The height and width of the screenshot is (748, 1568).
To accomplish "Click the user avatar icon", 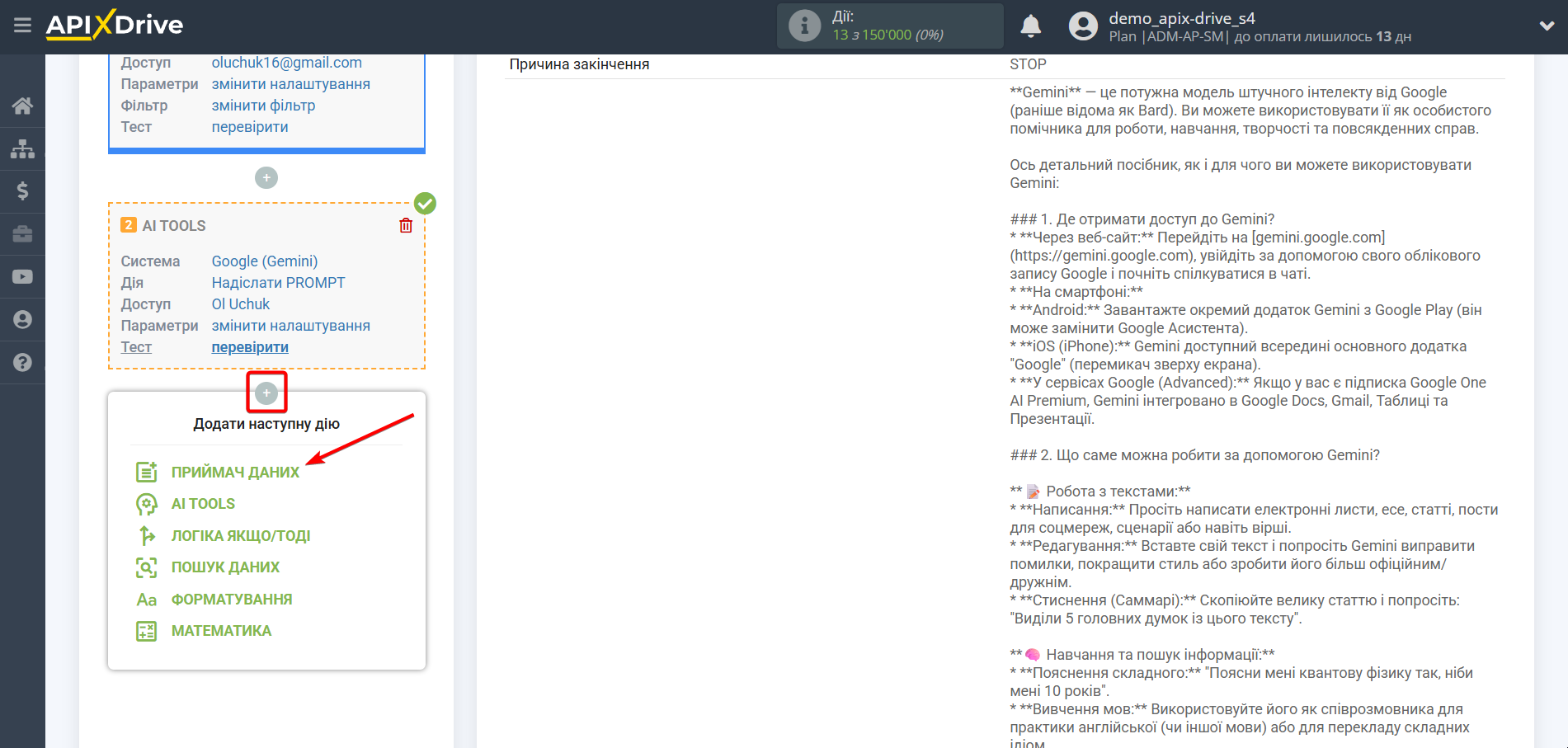I will click(x=1083, y=26).
